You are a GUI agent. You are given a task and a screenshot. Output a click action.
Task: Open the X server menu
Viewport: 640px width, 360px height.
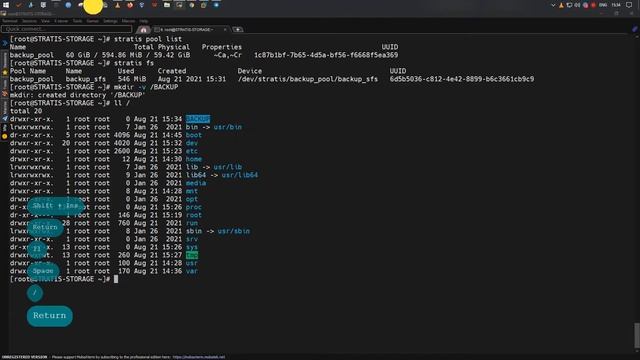61,21
